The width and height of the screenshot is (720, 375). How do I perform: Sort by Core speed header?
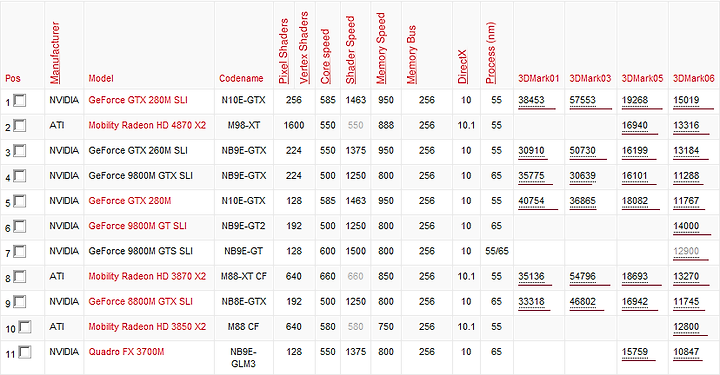pos(325,56)
